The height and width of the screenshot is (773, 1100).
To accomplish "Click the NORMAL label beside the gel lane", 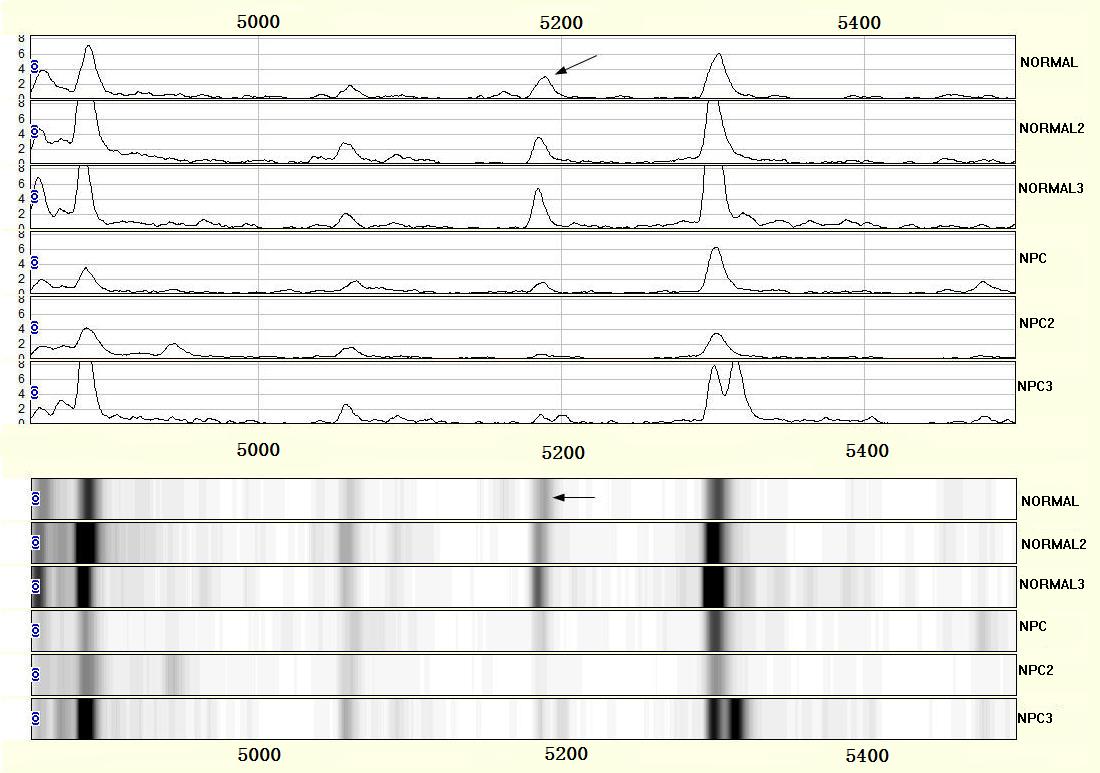I will (1049, 502).
